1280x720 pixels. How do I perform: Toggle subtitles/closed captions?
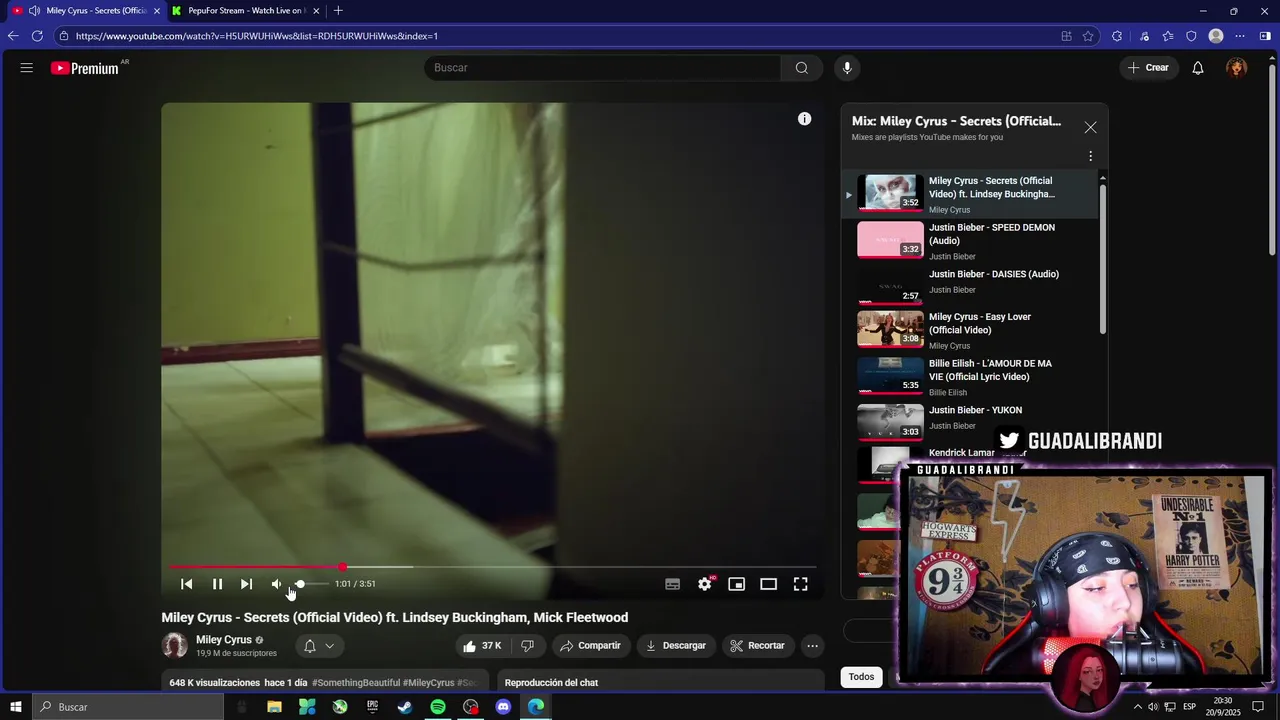click(x=673, y=584)
